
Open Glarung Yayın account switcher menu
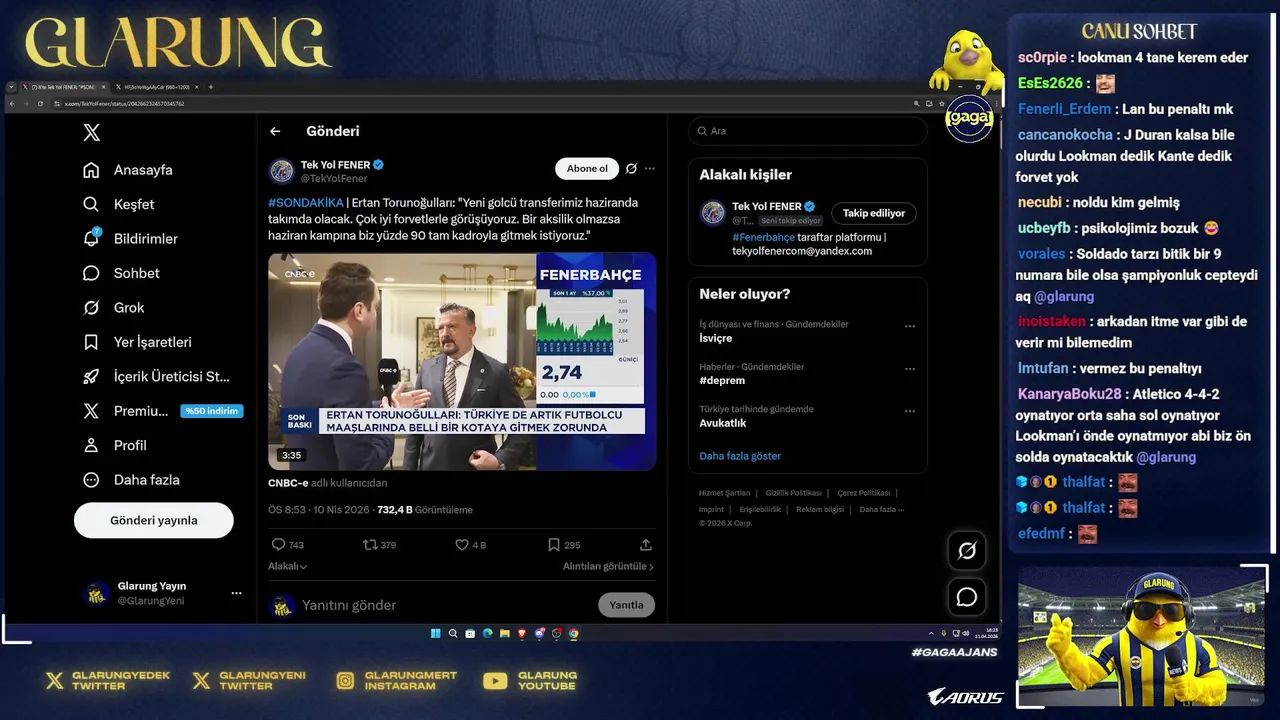point(236,593)
